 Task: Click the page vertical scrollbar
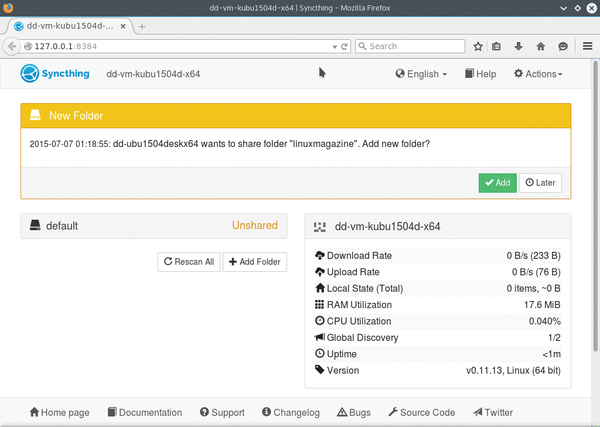595,207
